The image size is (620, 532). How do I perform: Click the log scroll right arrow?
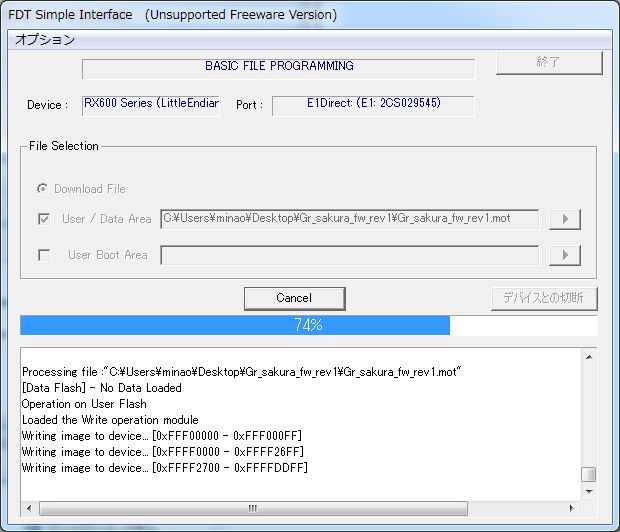click(572, 508)
